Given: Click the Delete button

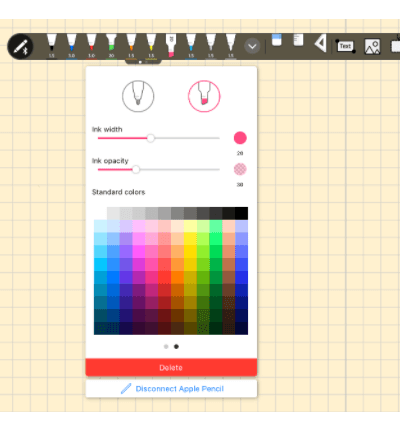Looking at the screenshot, I should pos(171,368).
